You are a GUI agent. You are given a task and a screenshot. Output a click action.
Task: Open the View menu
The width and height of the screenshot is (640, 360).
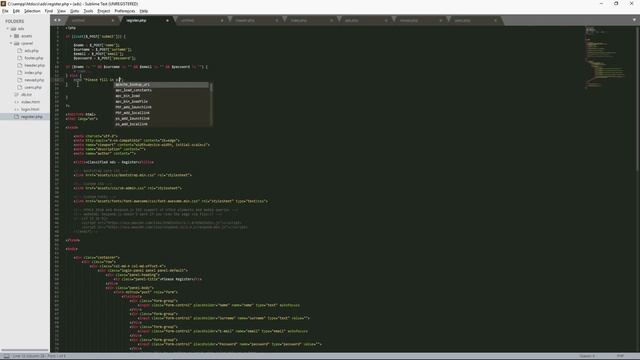(61, 11)
